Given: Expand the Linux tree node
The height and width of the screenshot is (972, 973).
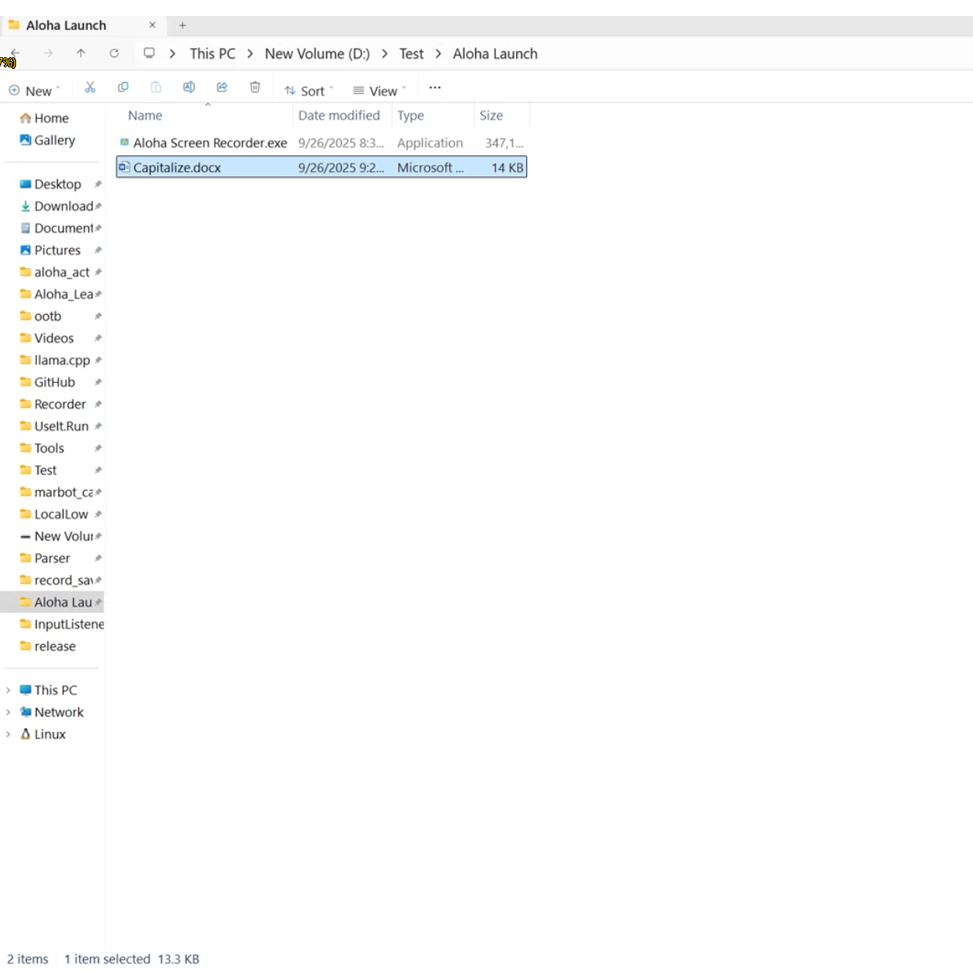Looking at the screenshot, I should point(9,734).
